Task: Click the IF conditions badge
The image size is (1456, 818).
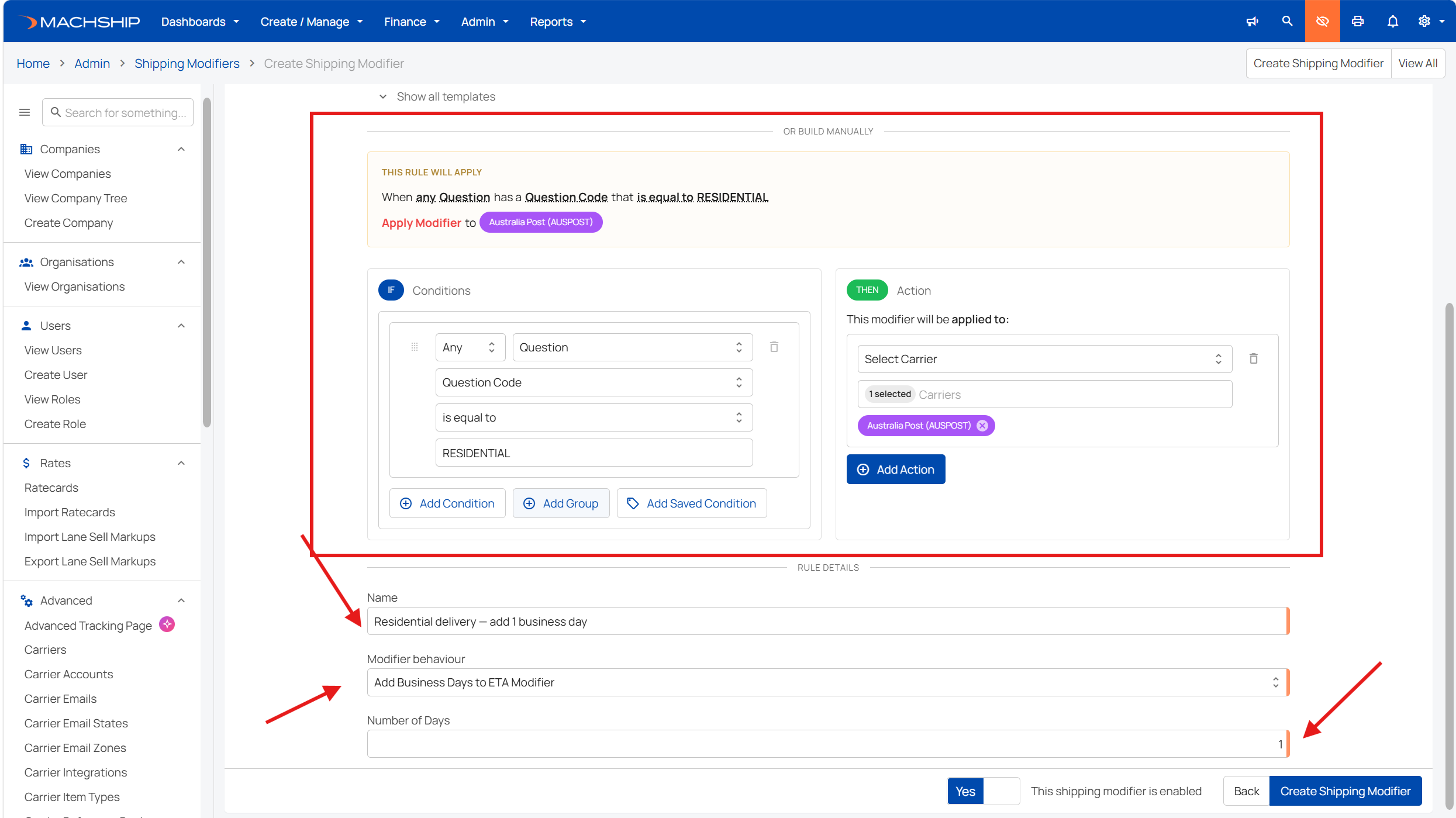Action: click(x=391, y=290)
